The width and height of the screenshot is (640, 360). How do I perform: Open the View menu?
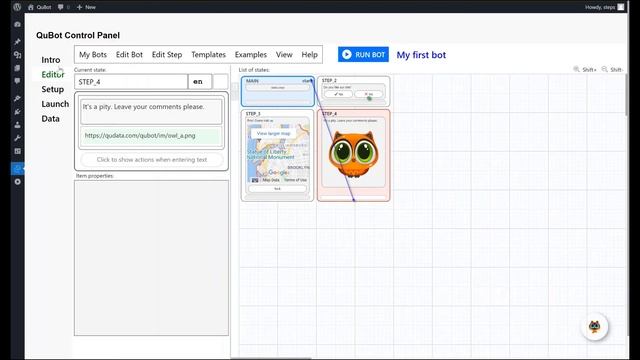pos(284,55)
